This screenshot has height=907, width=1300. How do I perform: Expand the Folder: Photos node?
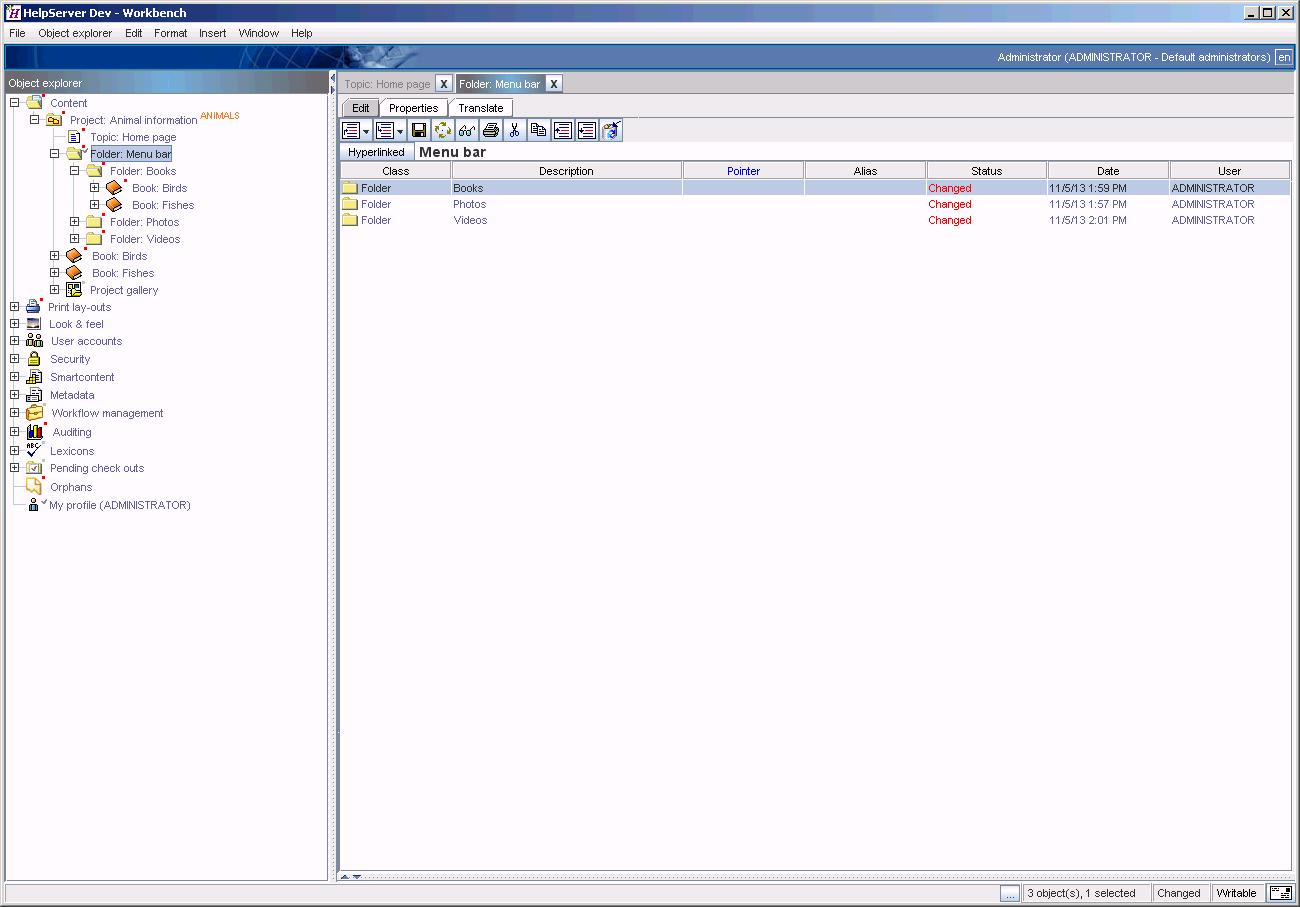[x=75, y=222]
